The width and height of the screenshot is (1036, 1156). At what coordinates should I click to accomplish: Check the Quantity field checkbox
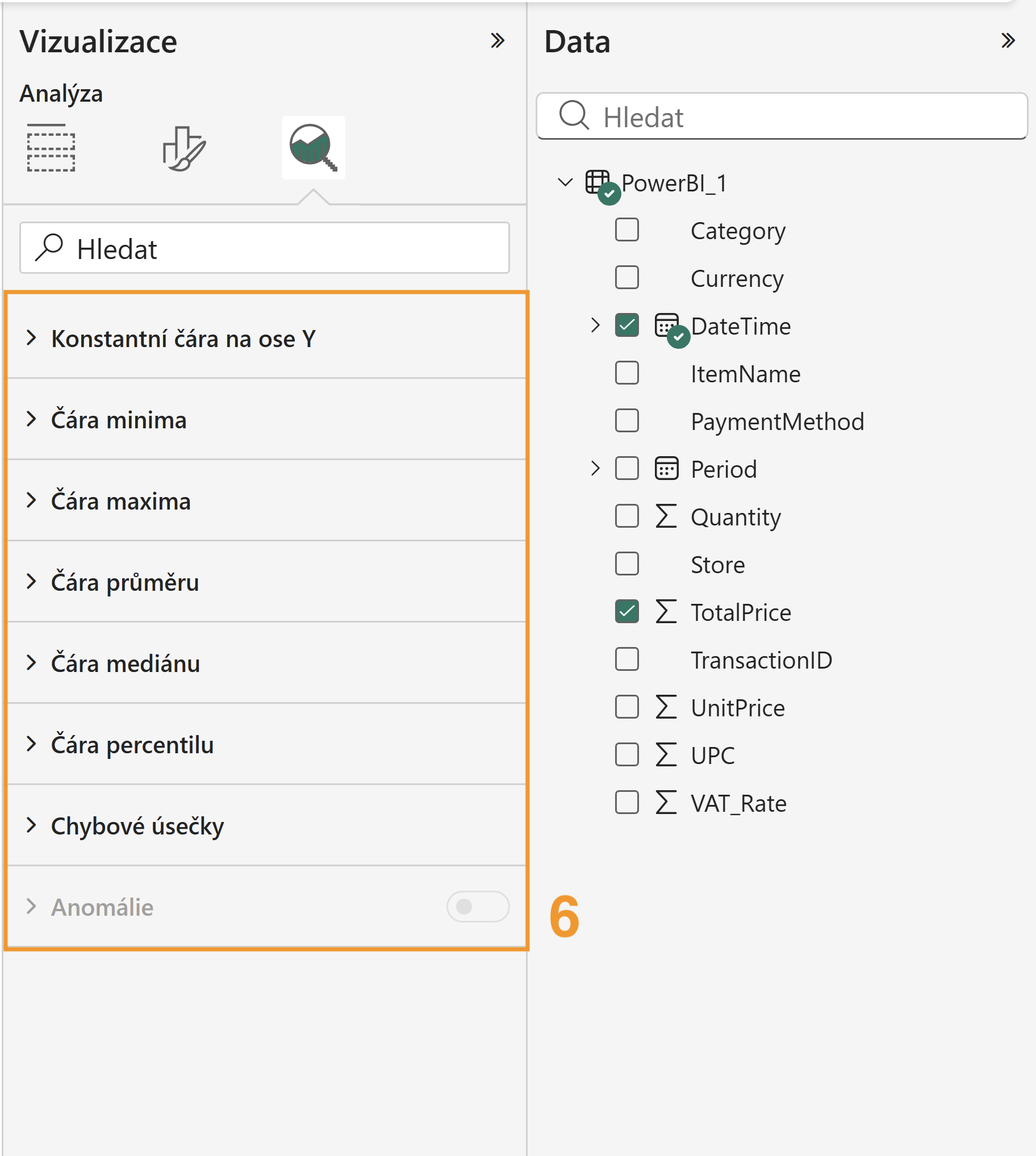(626, 516)
